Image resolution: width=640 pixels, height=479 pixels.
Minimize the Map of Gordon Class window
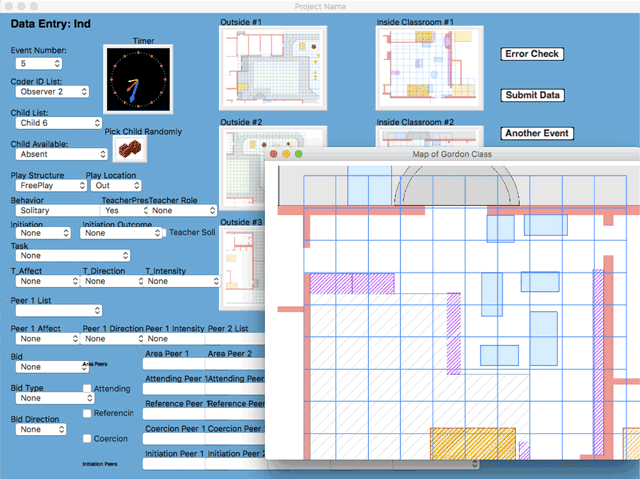point(285,154)
